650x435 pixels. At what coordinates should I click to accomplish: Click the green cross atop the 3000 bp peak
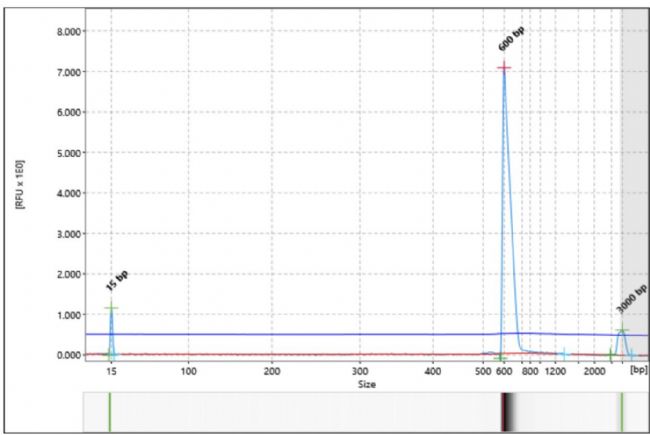[621, 331]
